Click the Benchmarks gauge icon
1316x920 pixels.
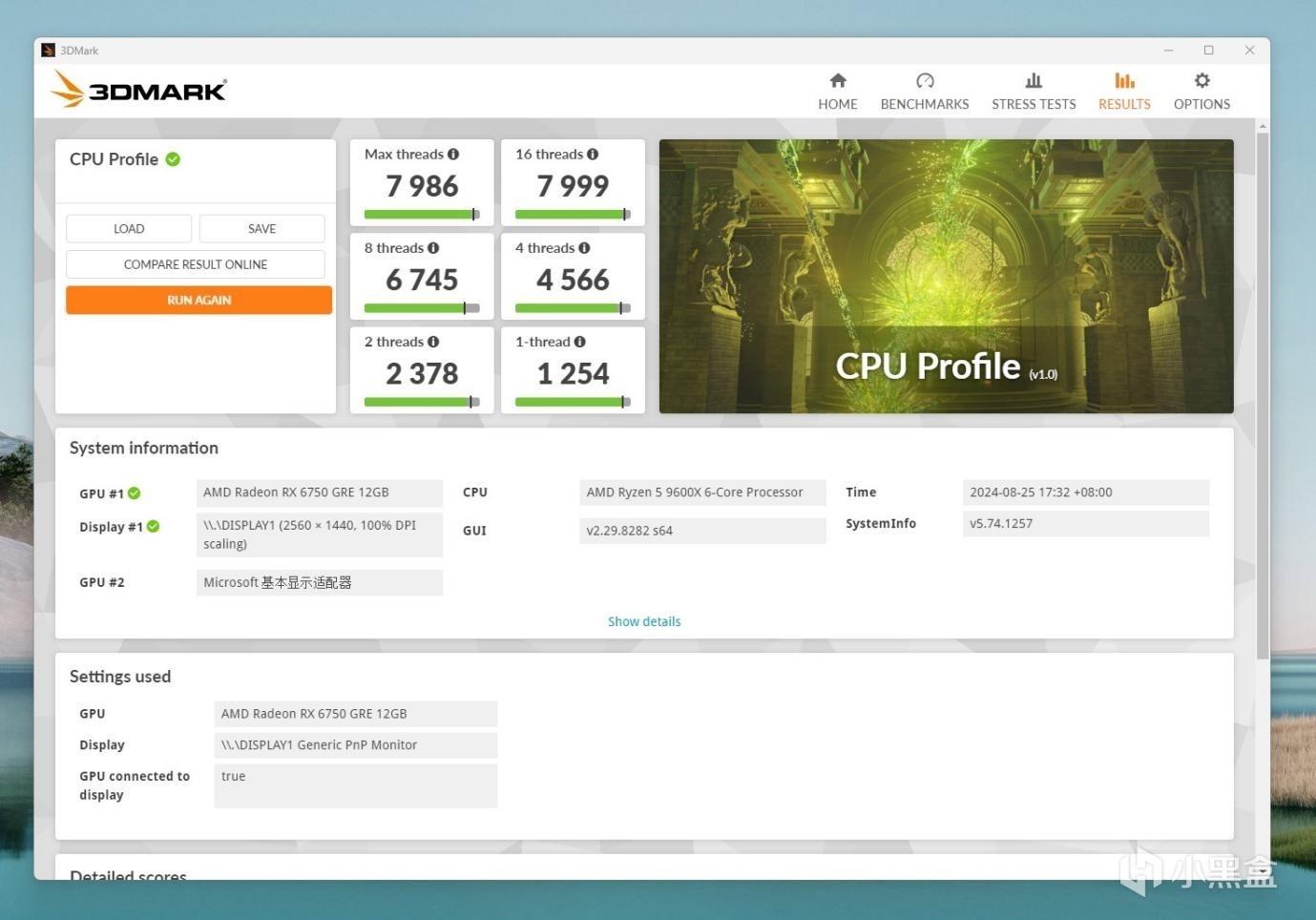click(925, 80)
